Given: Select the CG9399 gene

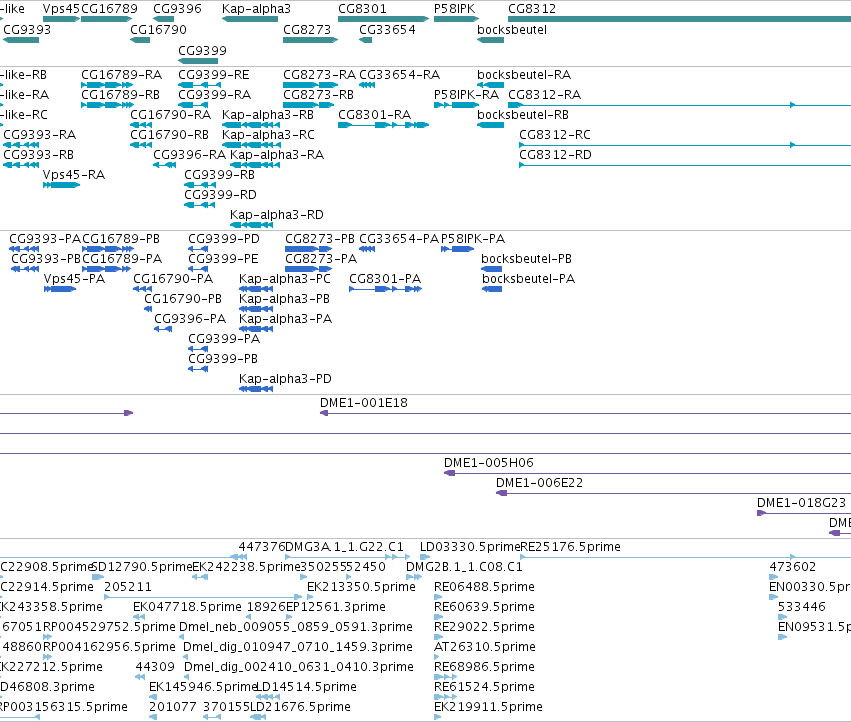Looking at the screenshot, I should 198,61.
